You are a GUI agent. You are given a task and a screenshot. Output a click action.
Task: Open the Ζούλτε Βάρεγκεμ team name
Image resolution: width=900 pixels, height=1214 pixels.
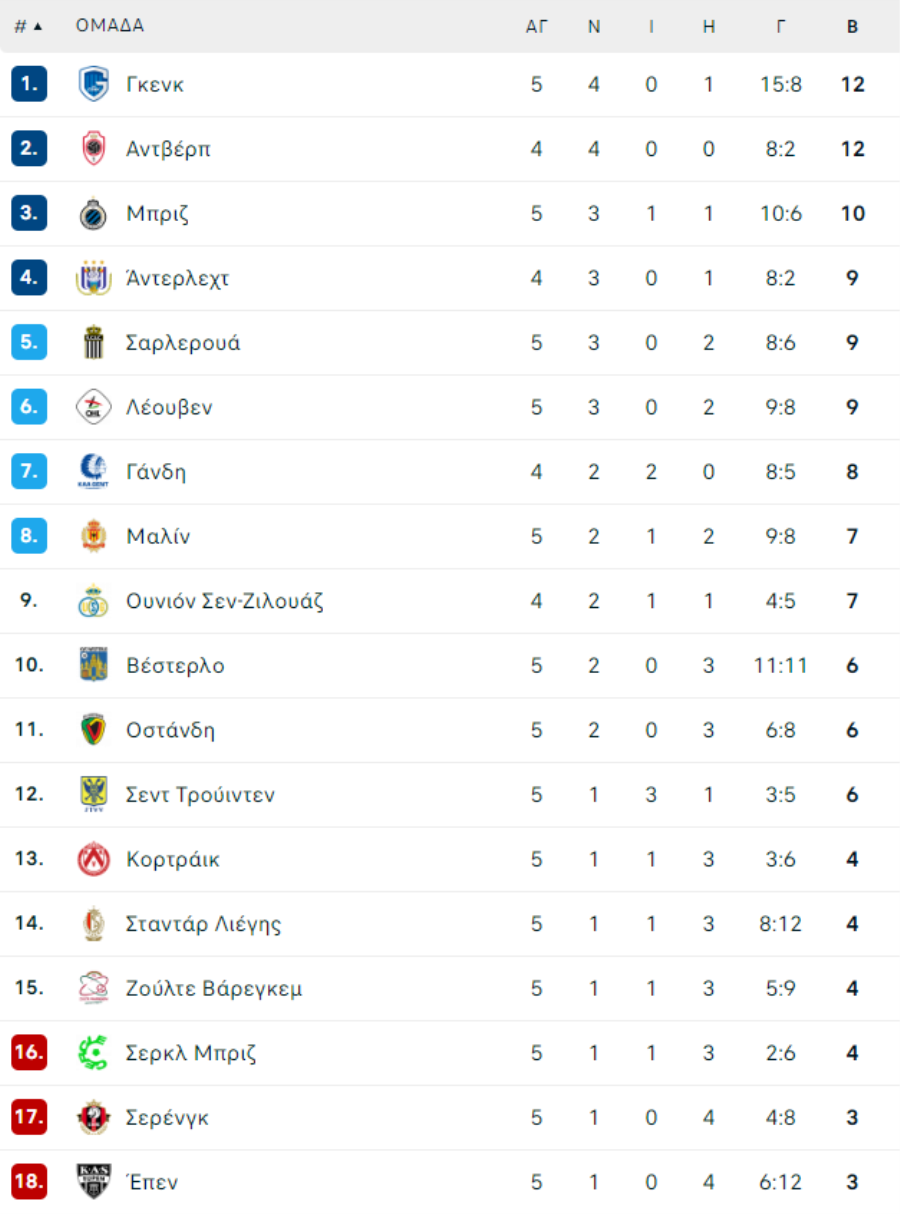point(214,989)
